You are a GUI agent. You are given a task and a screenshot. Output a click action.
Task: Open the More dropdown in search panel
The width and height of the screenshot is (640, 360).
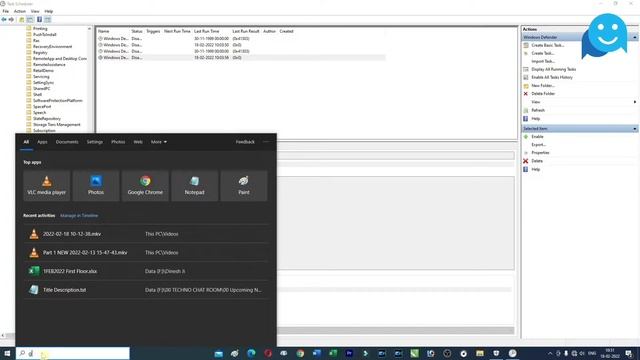[159, 142]
